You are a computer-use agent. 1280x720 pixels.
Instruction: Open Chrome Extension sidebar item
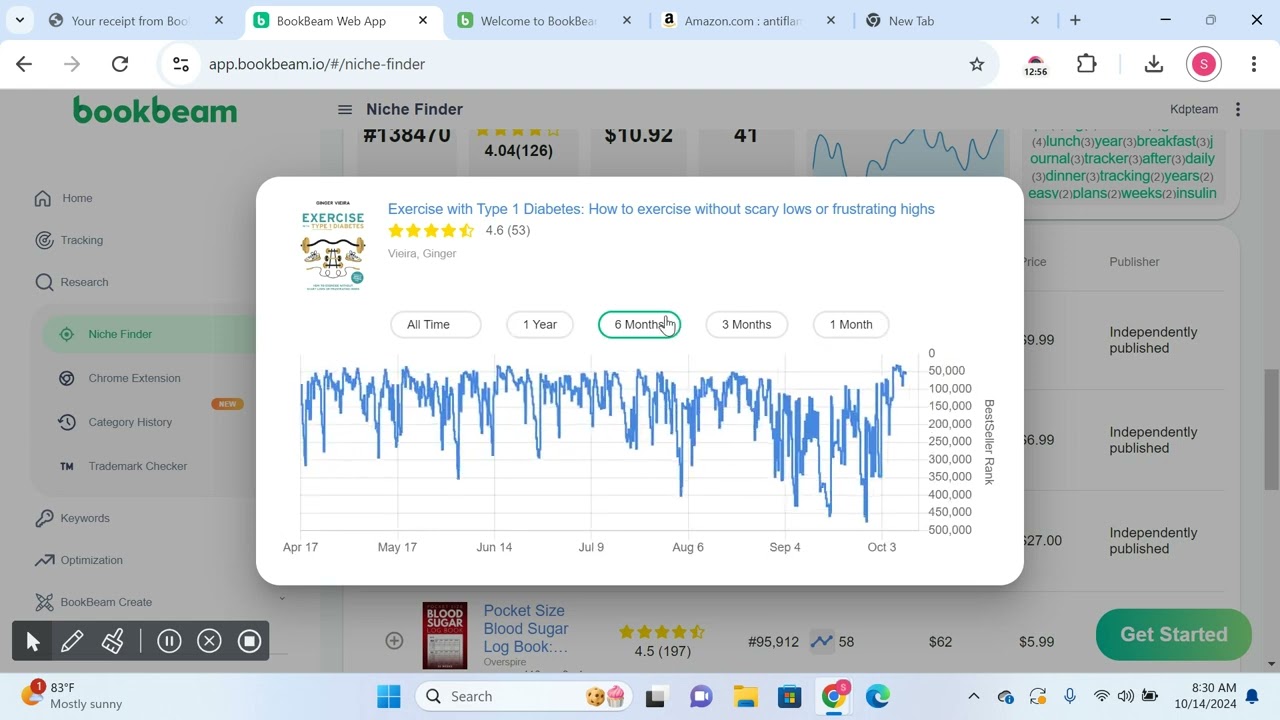[134, 378]
